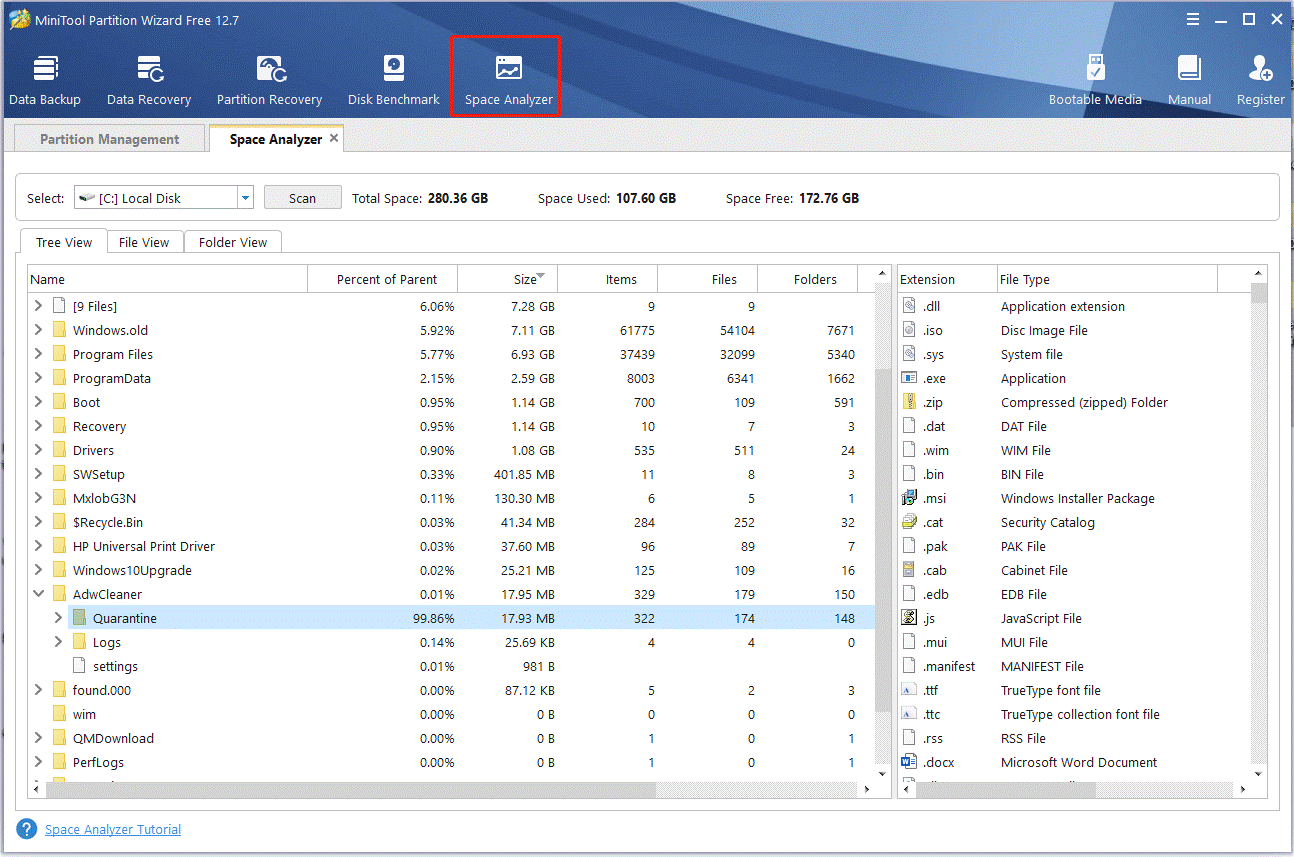The image size is (1294, 857).
Task: Sort by the Items column header
Action: pyautogui.click(x=608, y=279)
